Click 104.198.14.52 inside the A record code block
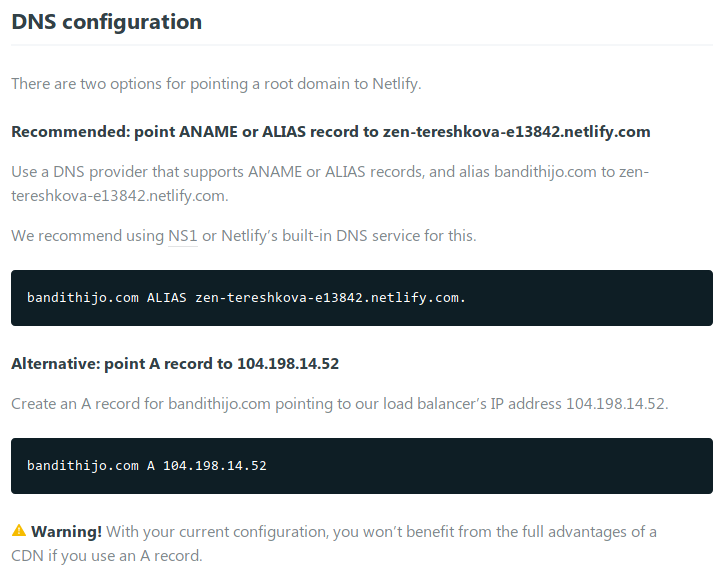Image resolution: width=725 pixels, height=577 pixels. pos(214,466)
